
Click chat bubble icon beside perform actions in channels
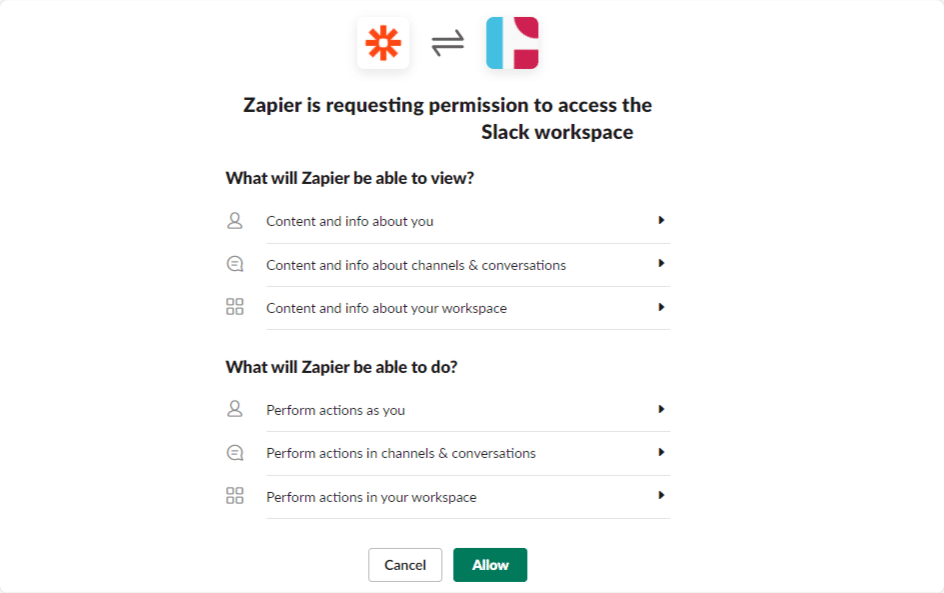[235, 453]
